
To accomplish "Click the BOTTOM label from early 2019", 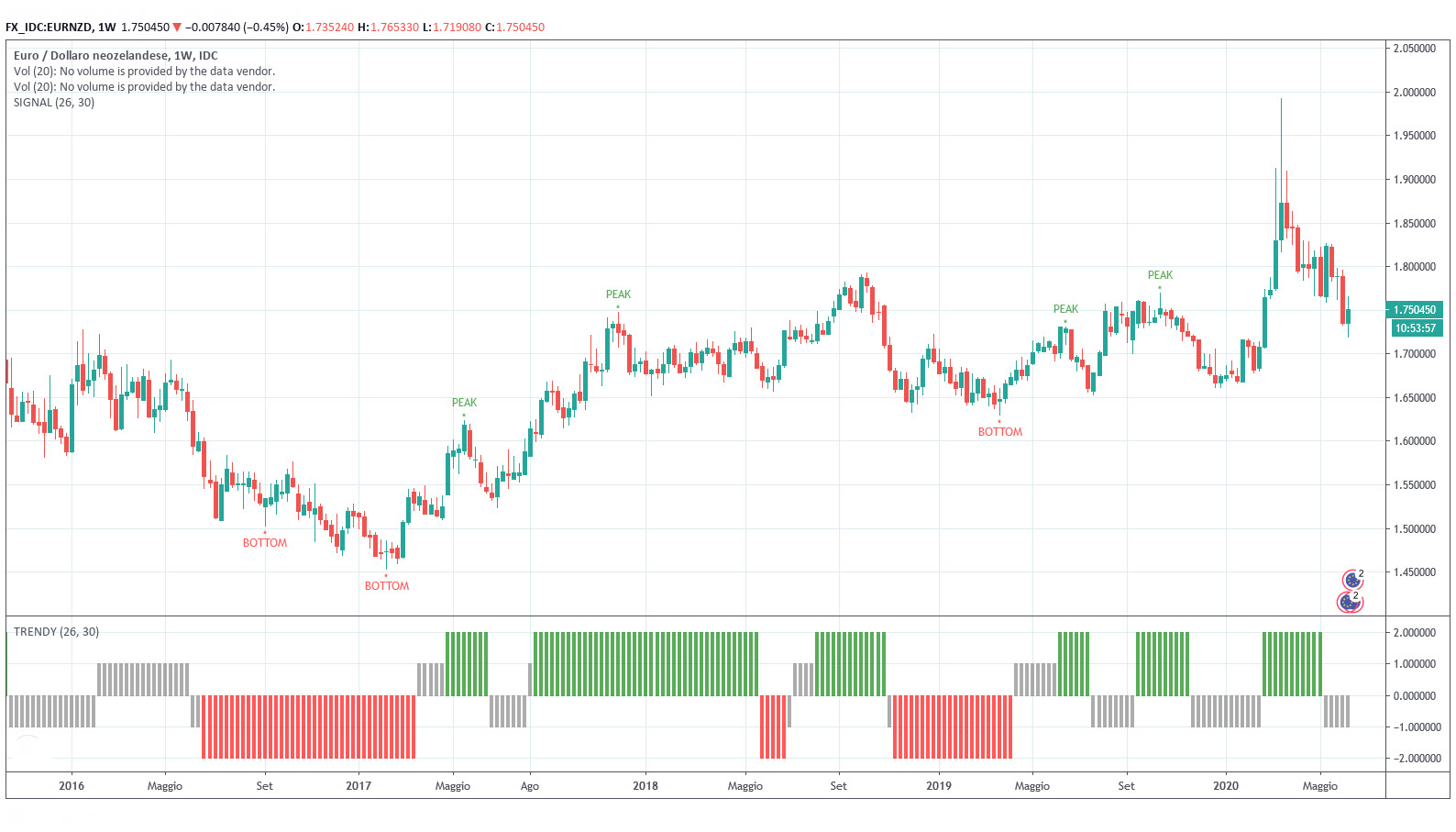I will 999,432.
